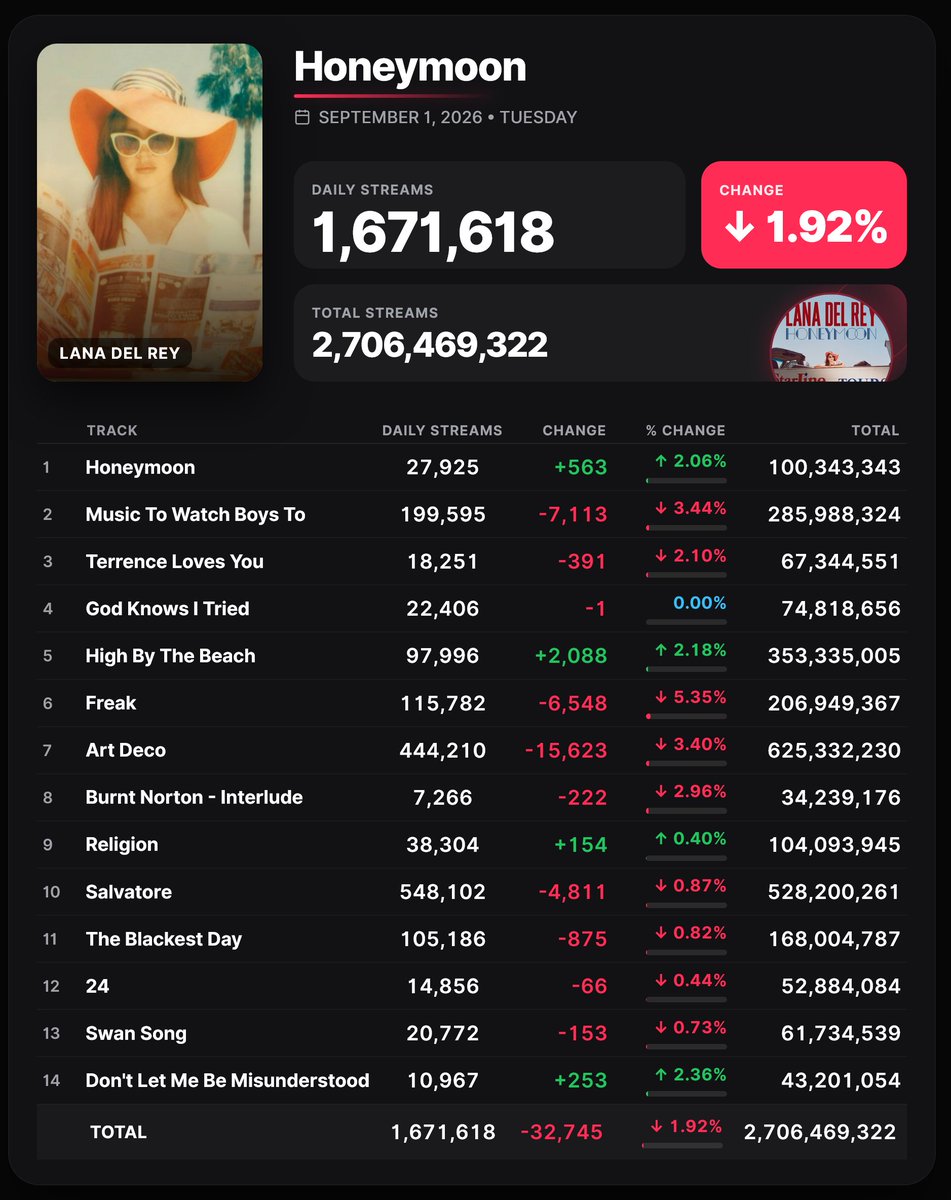Click the Lana Del Rey album cover
Screen dimensions: 951x1200
coord(150,212)
